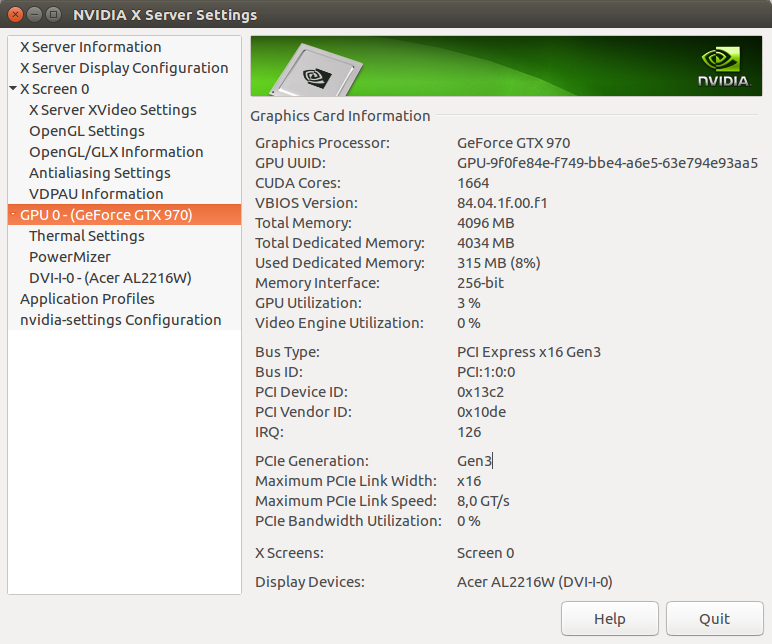This screenshot has width=772, height=644.
Task: Click PCI Device ID value 0x13c2
Action: pyautogui.click(x=481, y=392)
